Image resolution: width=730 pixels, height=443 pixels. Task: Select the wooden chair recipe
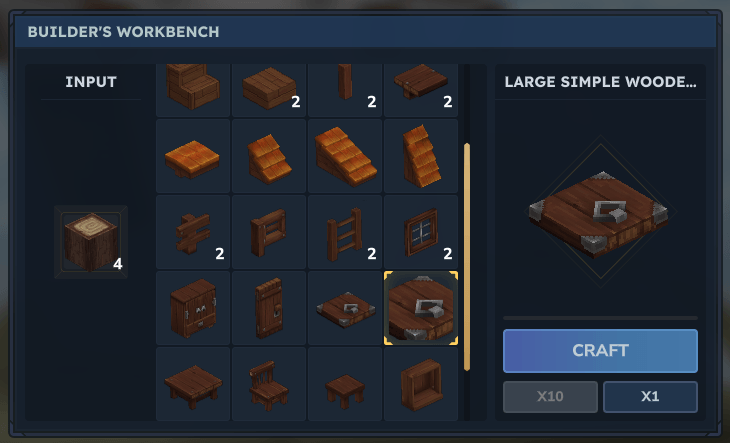pyautogui.click(x=269, y=383)
